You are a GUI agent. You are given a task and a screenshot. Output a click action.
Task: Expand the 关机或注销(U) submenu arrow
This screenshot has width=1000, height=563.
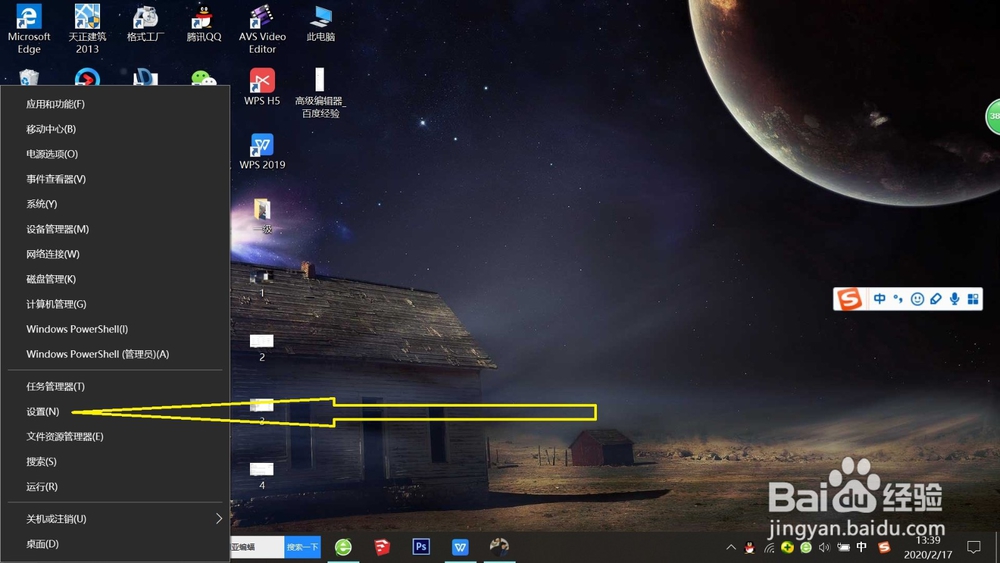[219, 518]
